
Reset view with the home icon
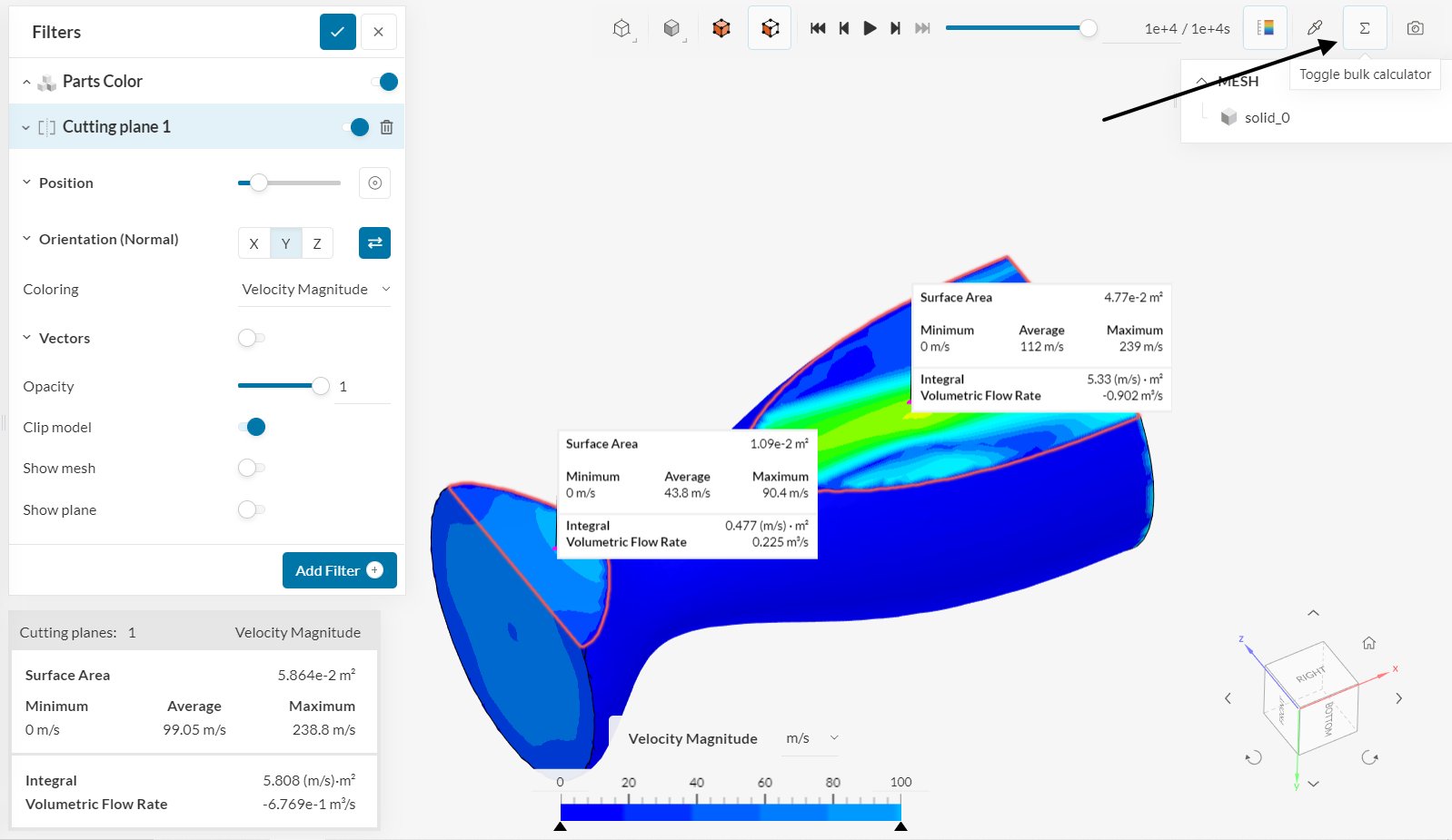click(x=1368, y=643)
